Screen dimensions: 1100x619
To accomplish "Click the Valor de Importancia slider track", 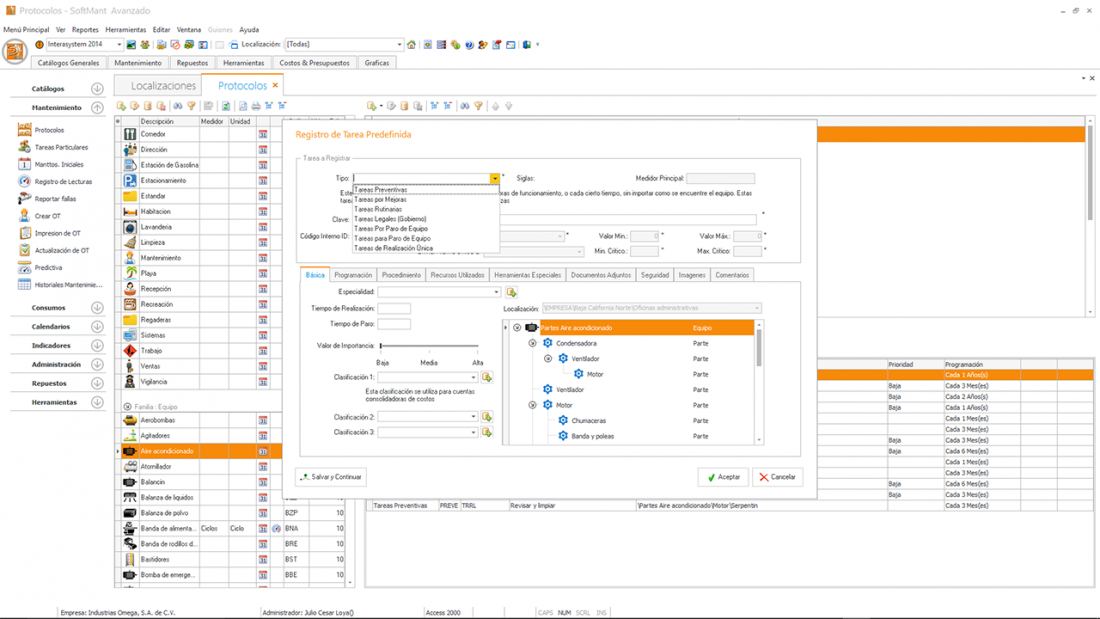I will pos(430,346).
